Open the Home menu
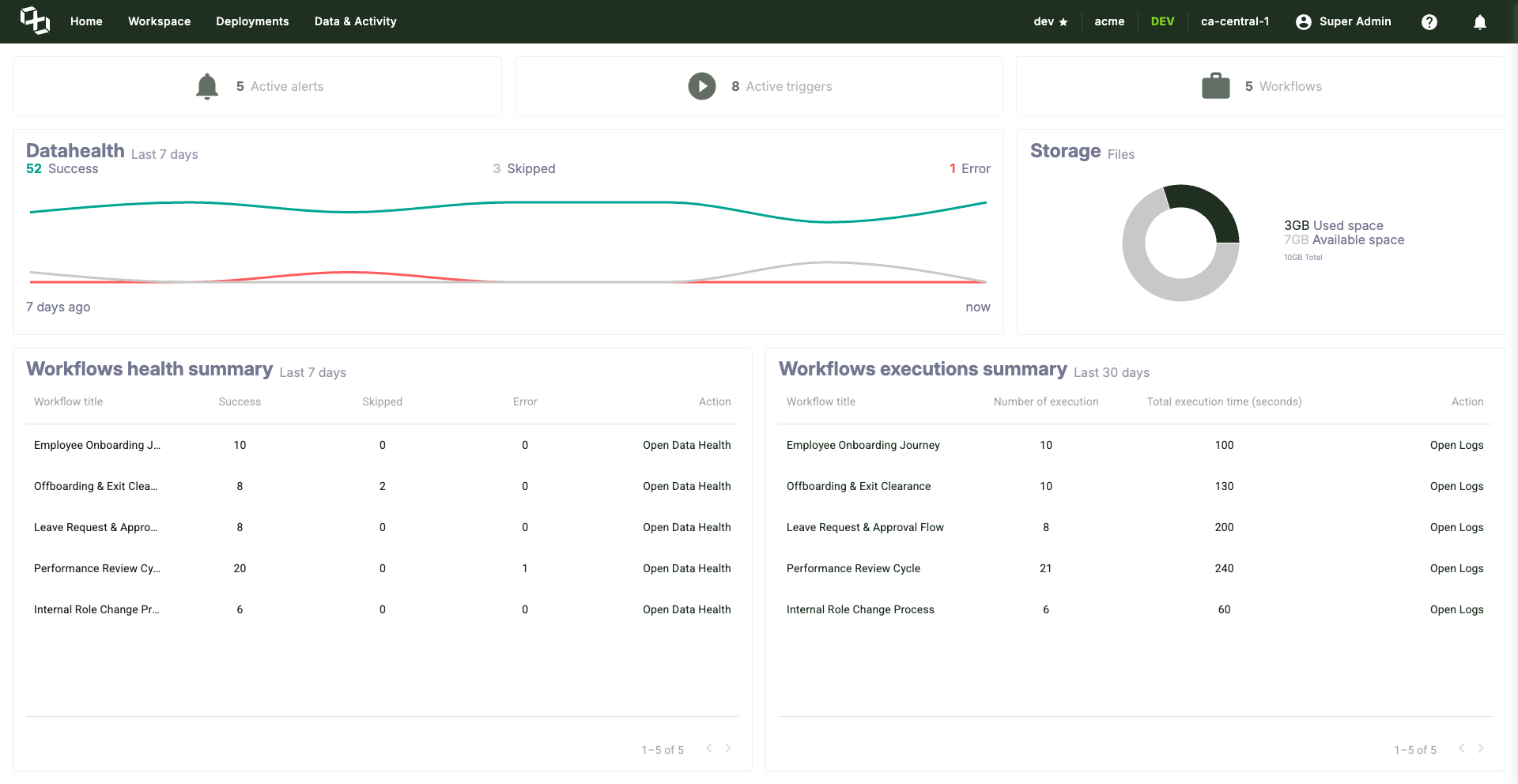Image resolution: width=1518 pixels, height=784 pixels. [86, 21]
